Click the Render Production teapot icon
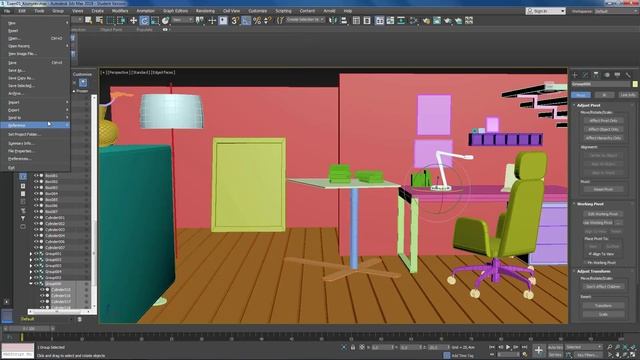Screen dimensions: 640x360 (448, 20)
